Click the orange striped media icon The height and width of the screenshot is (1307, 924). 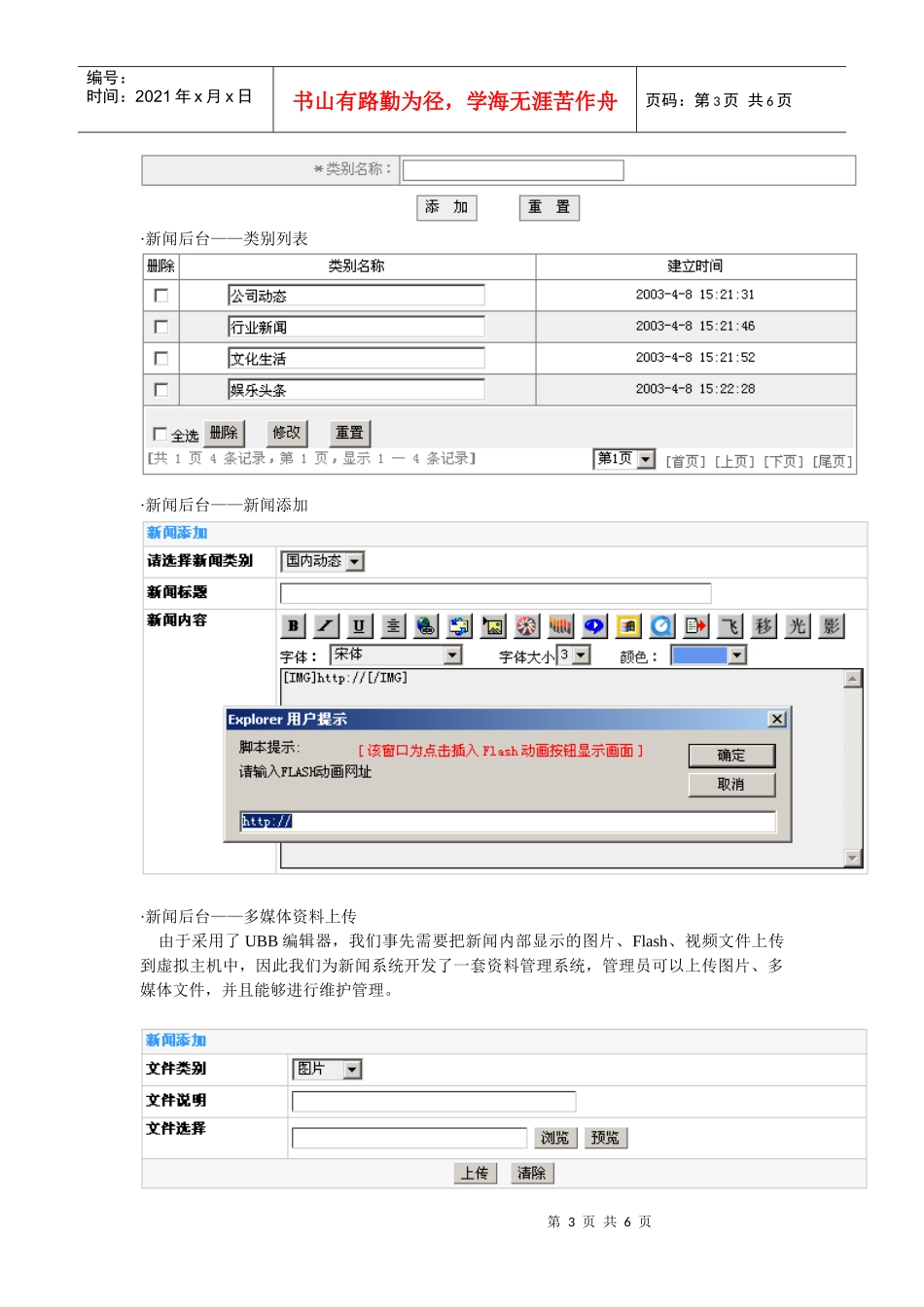coord(560,626)
